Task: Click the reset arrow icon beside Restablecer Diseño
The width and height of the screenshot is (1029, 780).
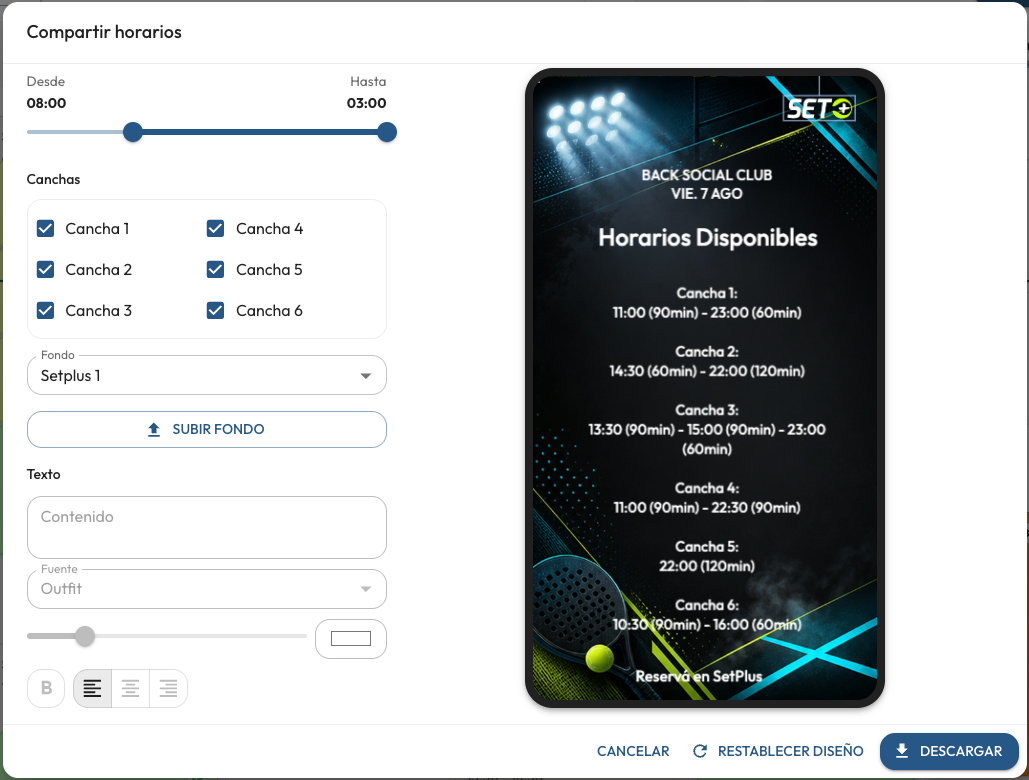Action: [700, 751]
